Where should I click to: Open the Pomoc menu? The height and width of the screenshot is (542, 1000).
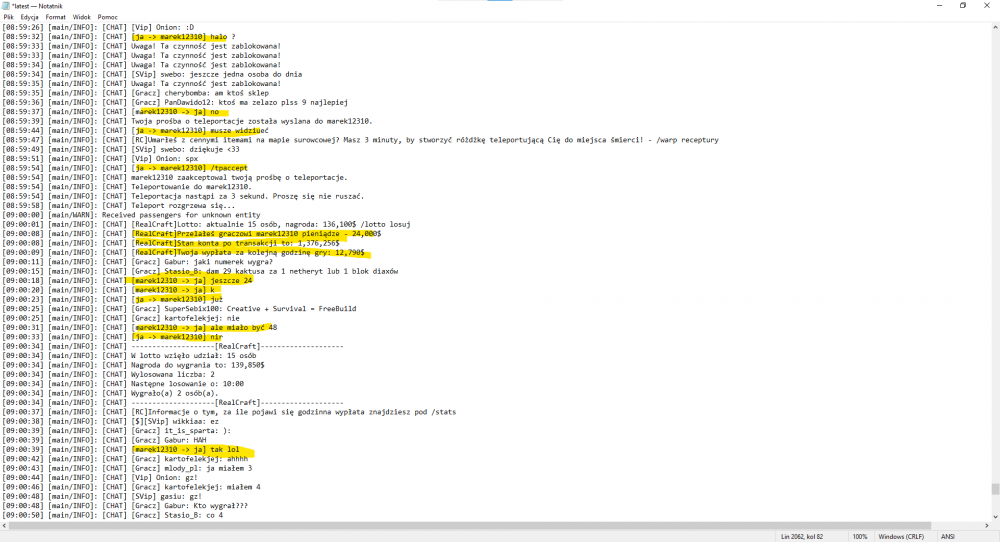[x=107, y=17]
